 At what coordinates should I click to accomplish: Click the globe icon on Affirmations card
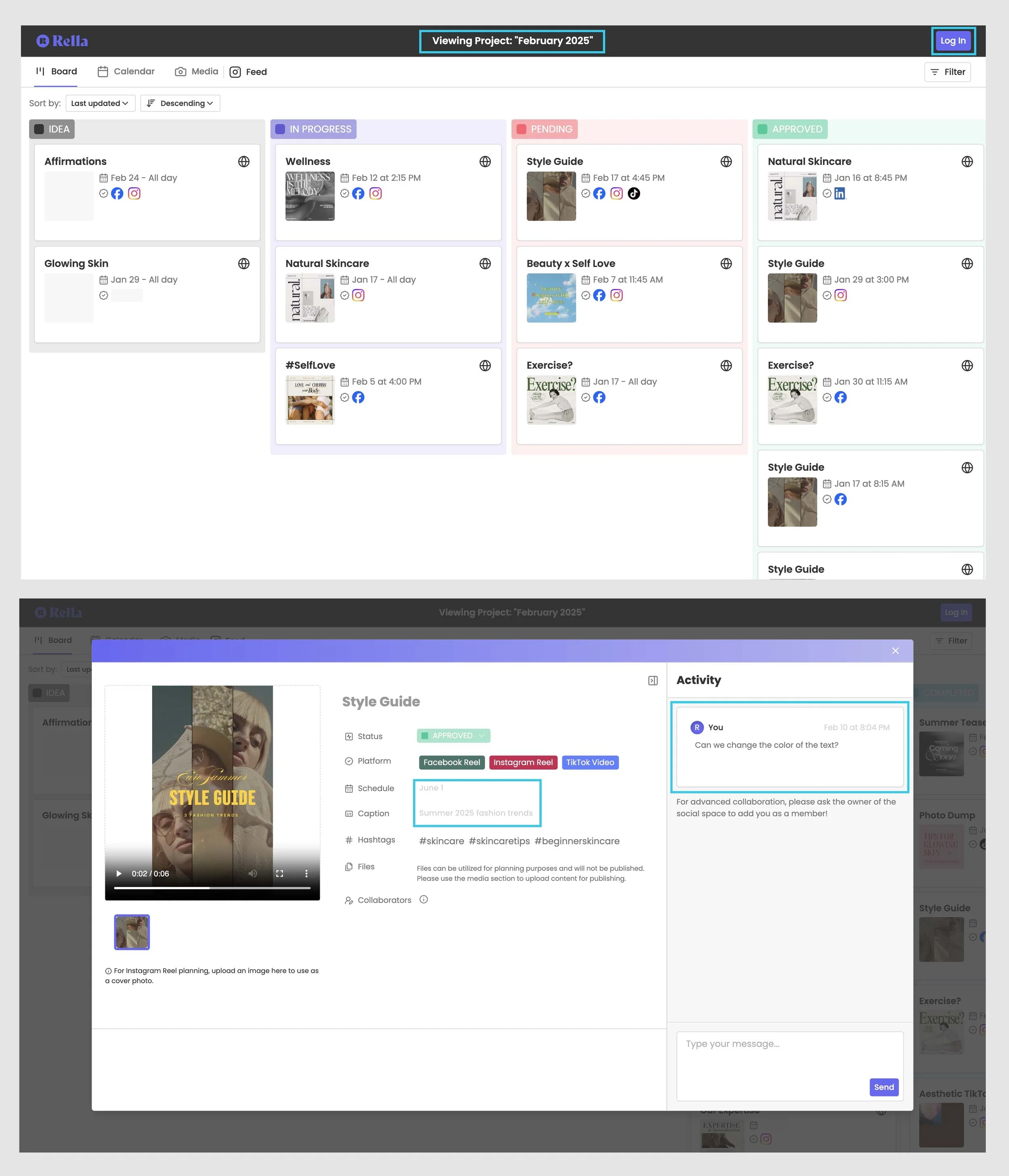pos(244,162)
